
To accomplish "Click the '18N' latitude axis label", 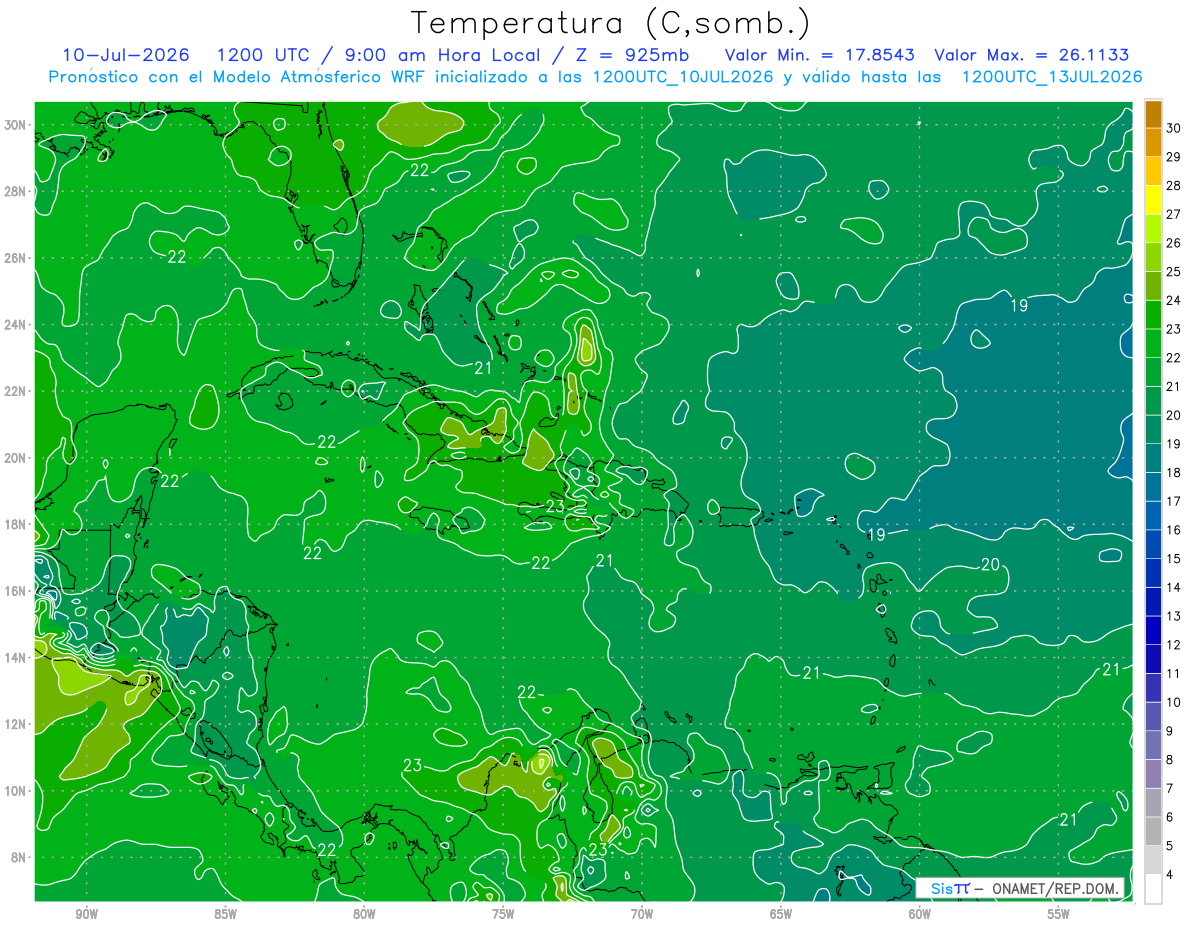I will click(x=17, y=524).
